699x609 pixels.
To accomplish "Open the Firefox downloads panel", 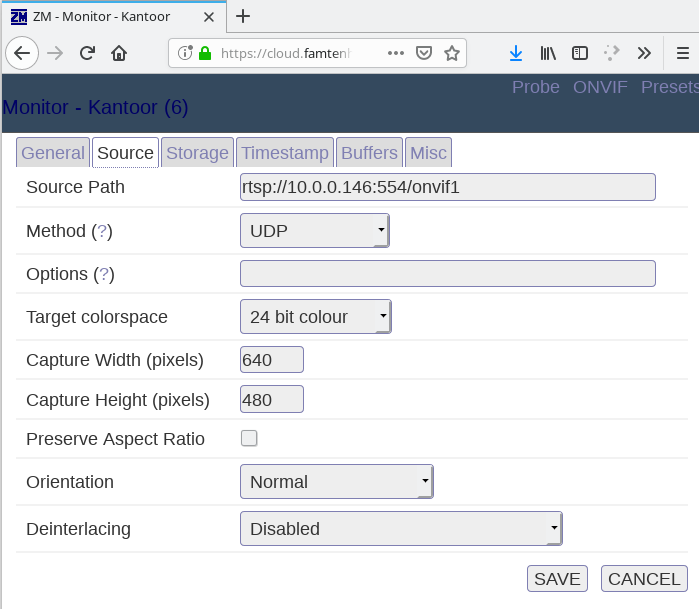I will (516, 53).
